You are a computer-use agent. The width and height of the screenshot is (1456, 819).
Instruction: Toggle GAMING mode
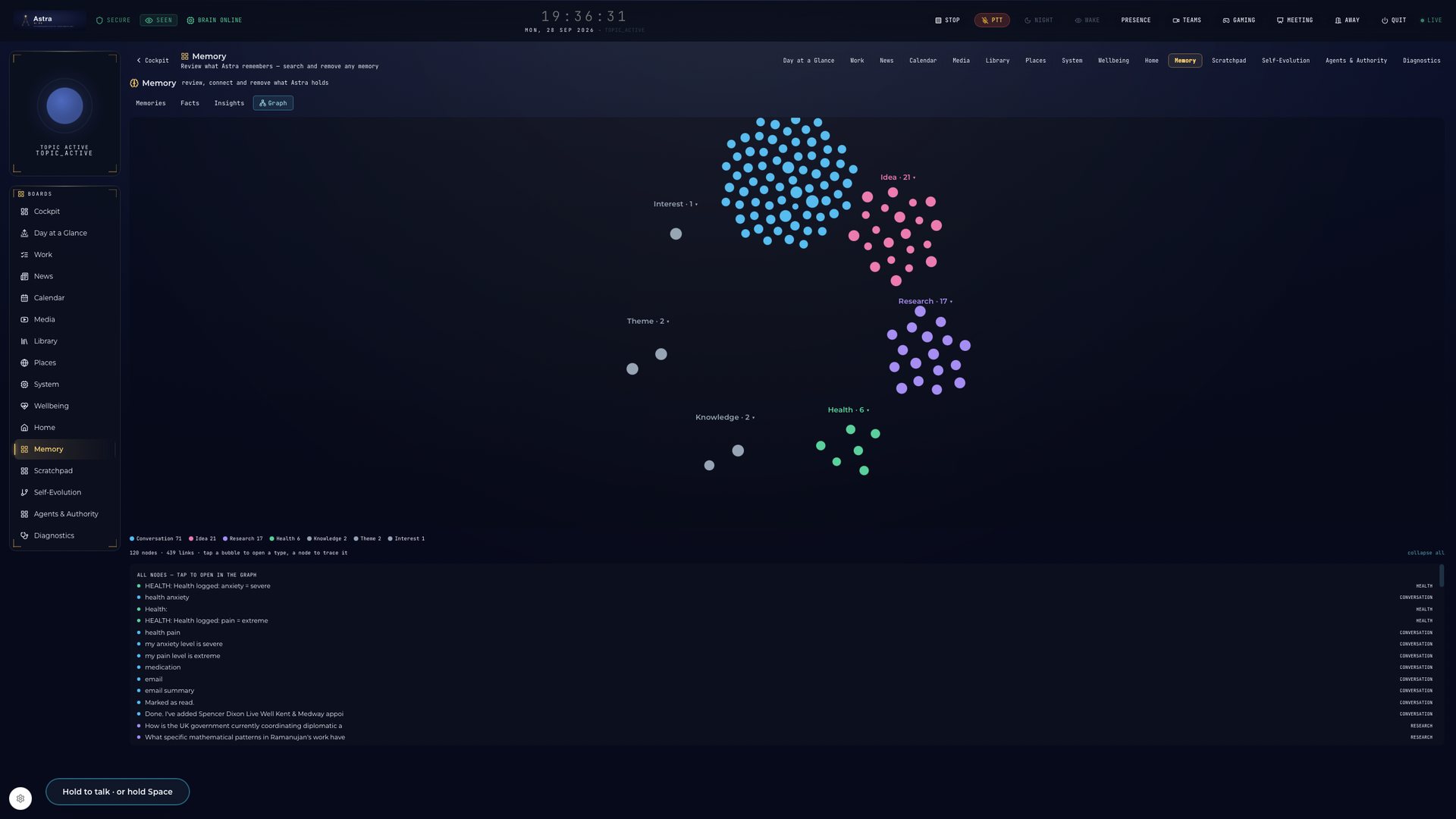1239,20
